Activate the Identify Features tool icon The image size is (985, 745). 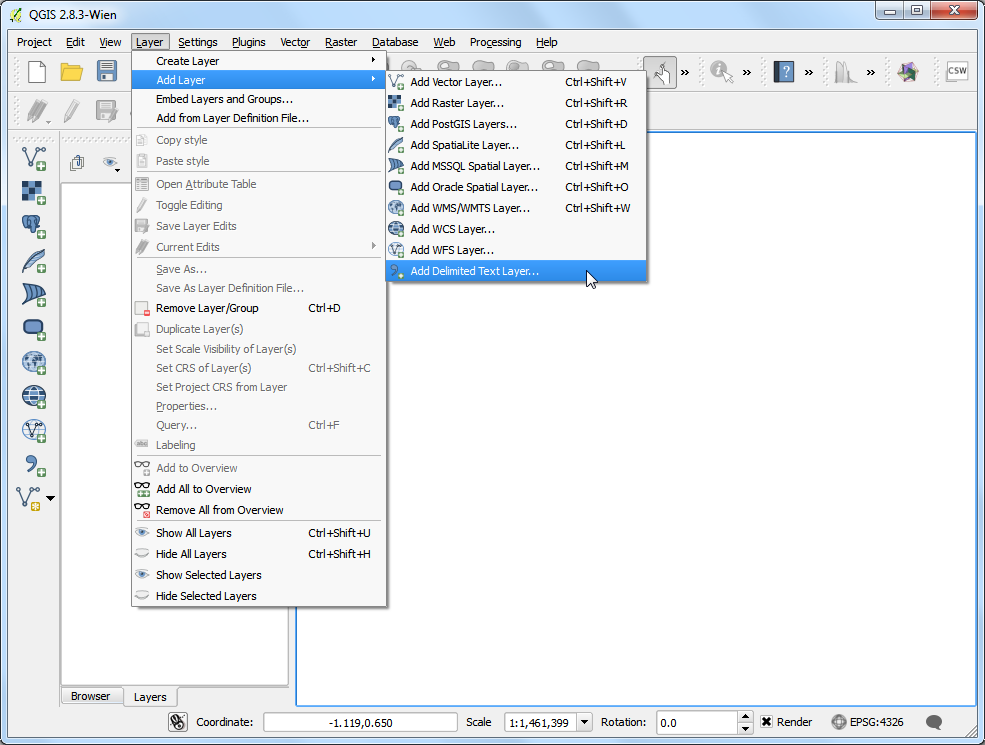tap(721, 72)
